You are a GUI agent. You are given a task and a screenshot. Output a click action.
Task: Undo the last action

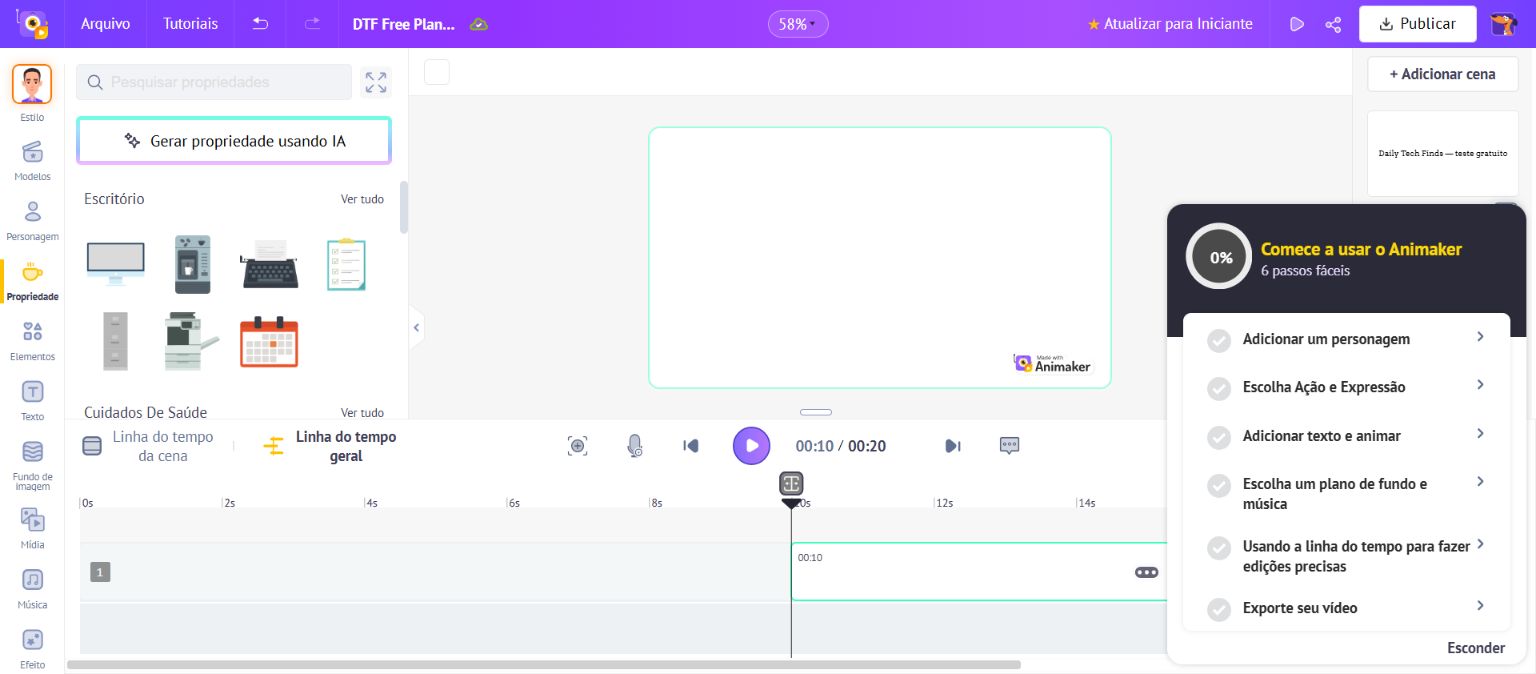(260, 24)
